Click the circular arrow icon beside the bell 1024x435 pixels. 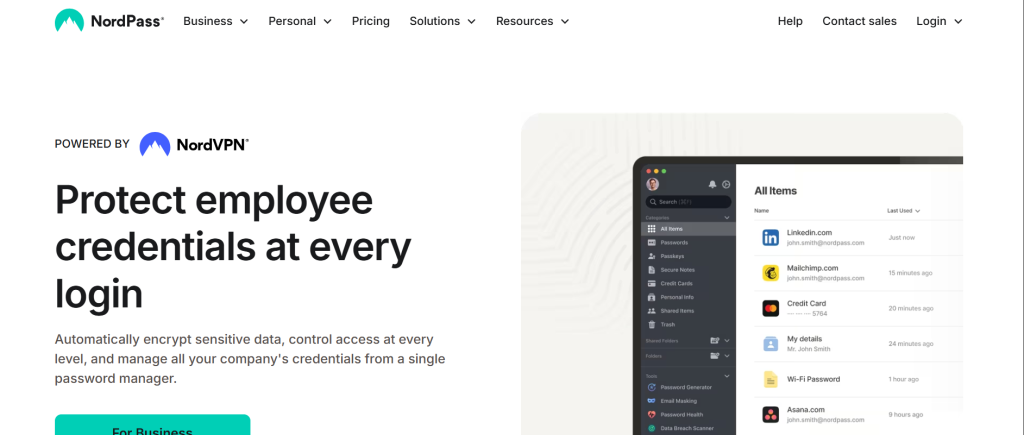click(x=726, y=185)
